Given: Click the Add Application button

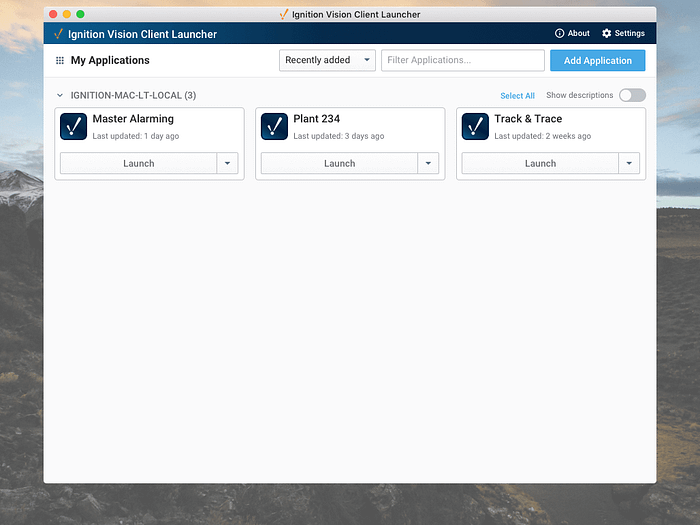Looking at the screenshot, I should [597, 60].
